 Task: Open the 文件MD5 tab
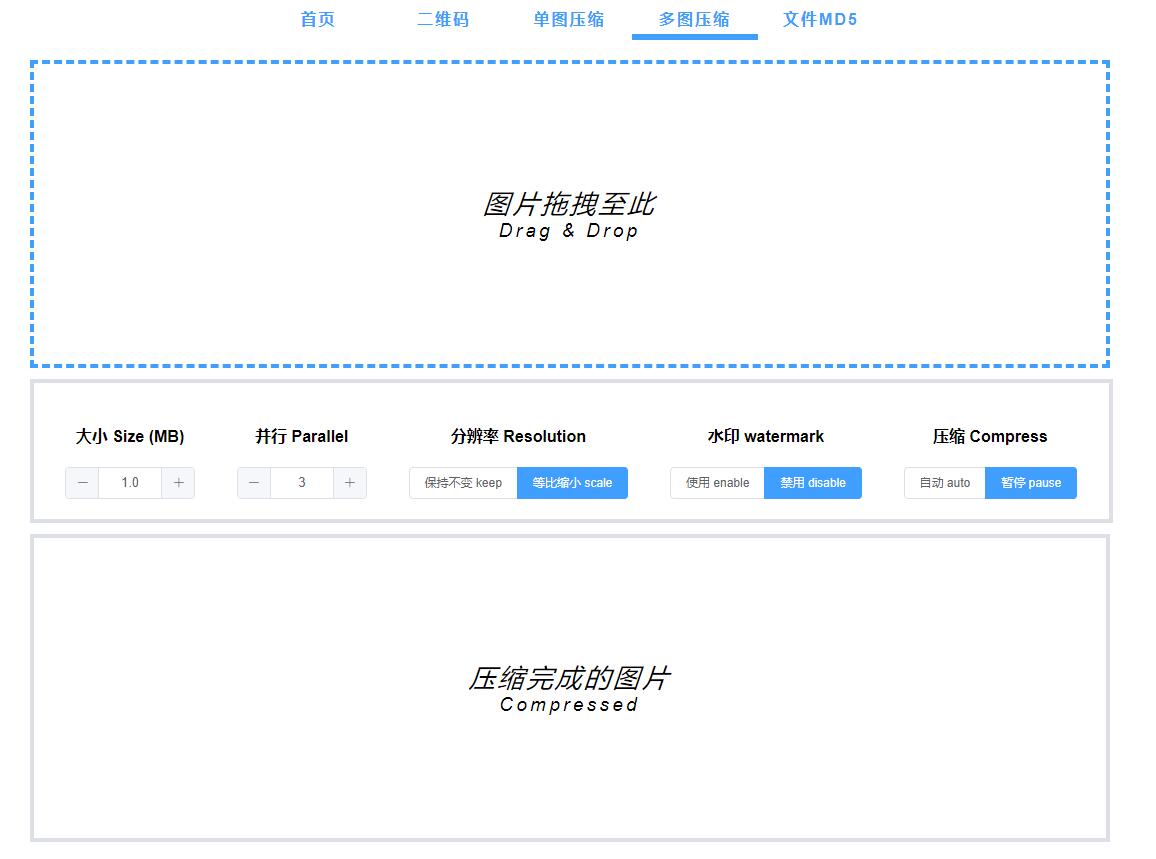820,19
